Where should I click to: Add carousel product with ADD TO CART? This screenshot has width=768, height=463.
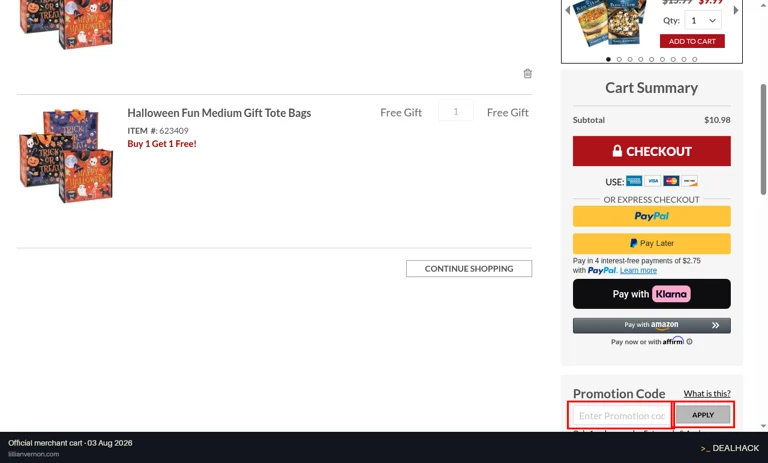coord(692,41)
